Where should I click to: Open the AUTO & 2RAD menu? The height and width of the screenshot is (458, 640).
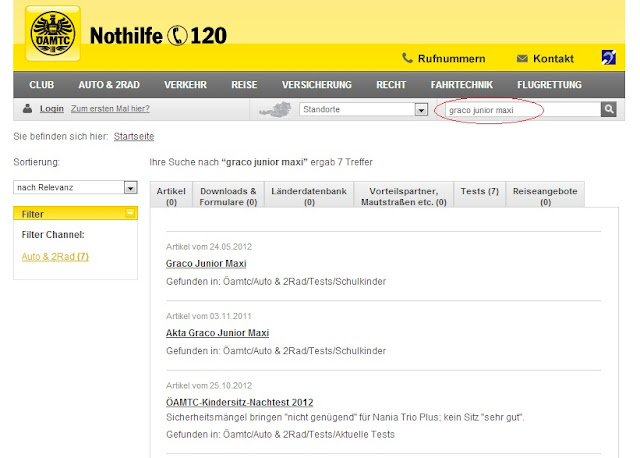(109, 85)
